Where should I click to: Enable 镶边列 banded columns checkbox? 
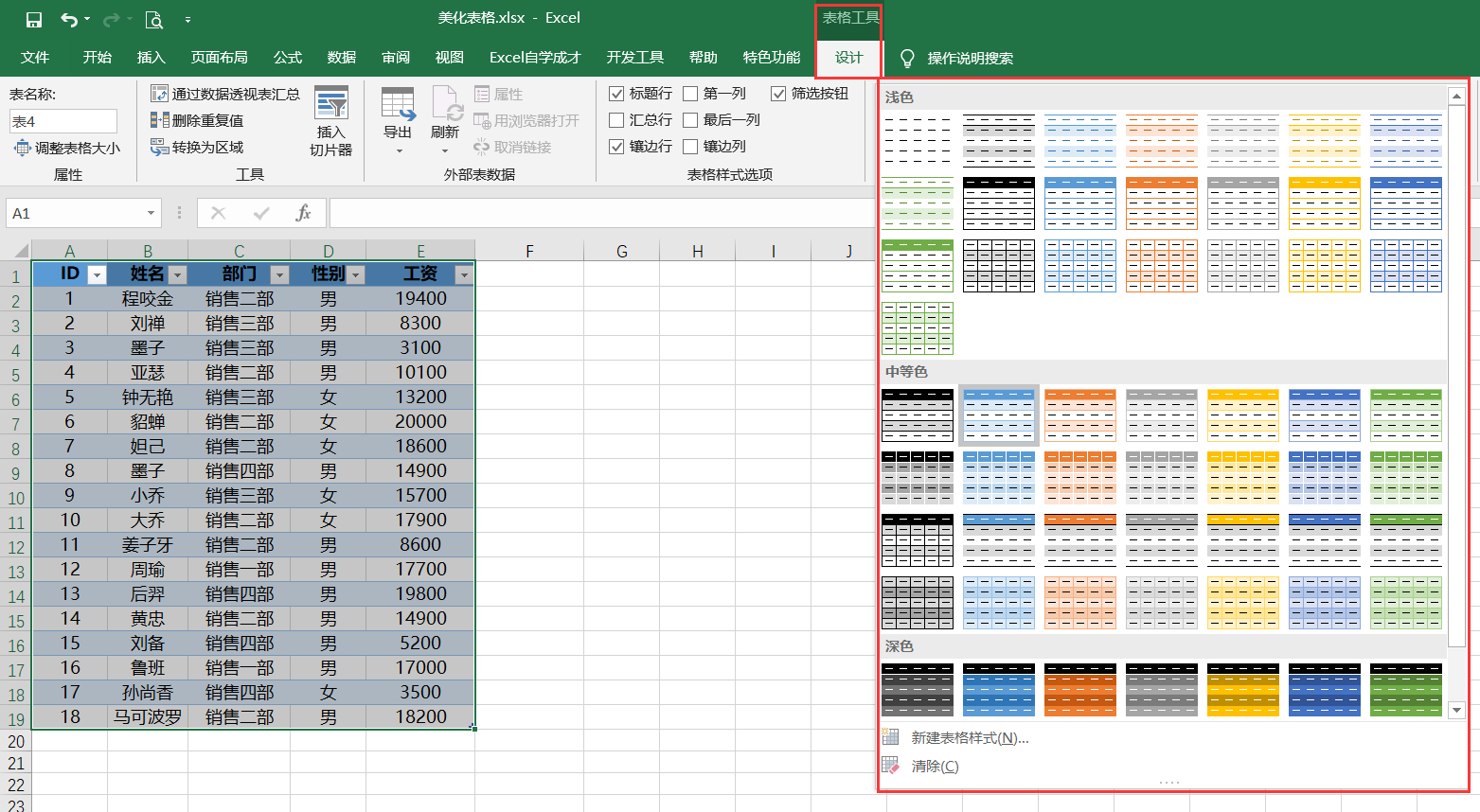pyautogui.click(x=690, y=147)
